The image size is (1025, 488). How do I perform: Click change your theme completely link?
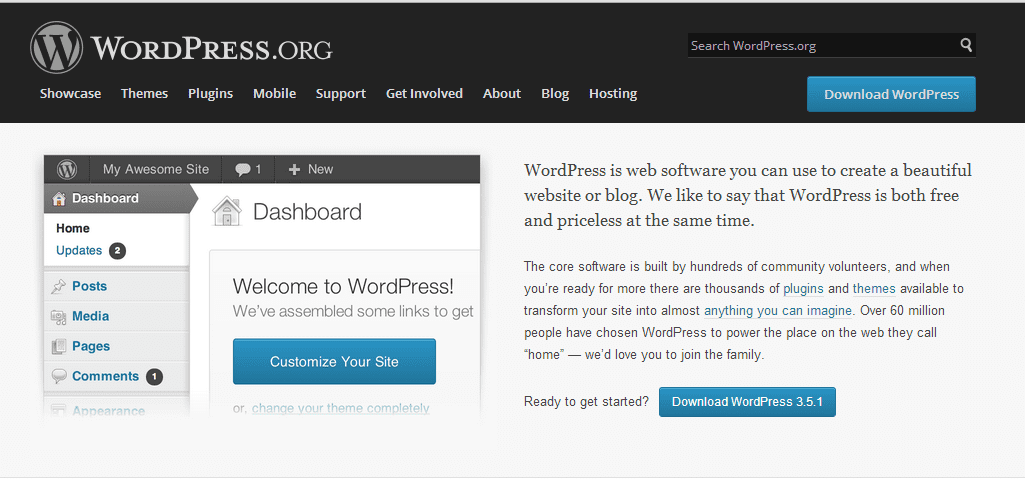[x=341, y=408]
